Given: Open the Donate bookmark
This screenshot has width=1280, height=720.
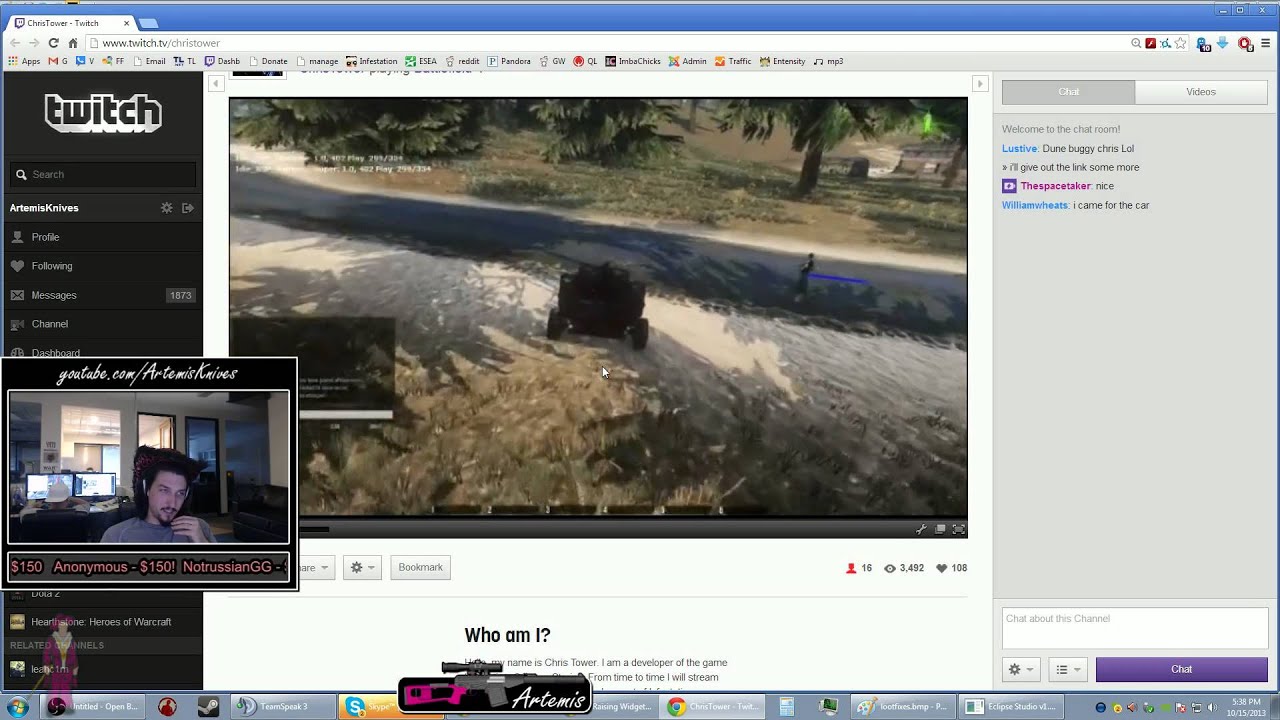Looking at the screenshot, I should 268,61.
